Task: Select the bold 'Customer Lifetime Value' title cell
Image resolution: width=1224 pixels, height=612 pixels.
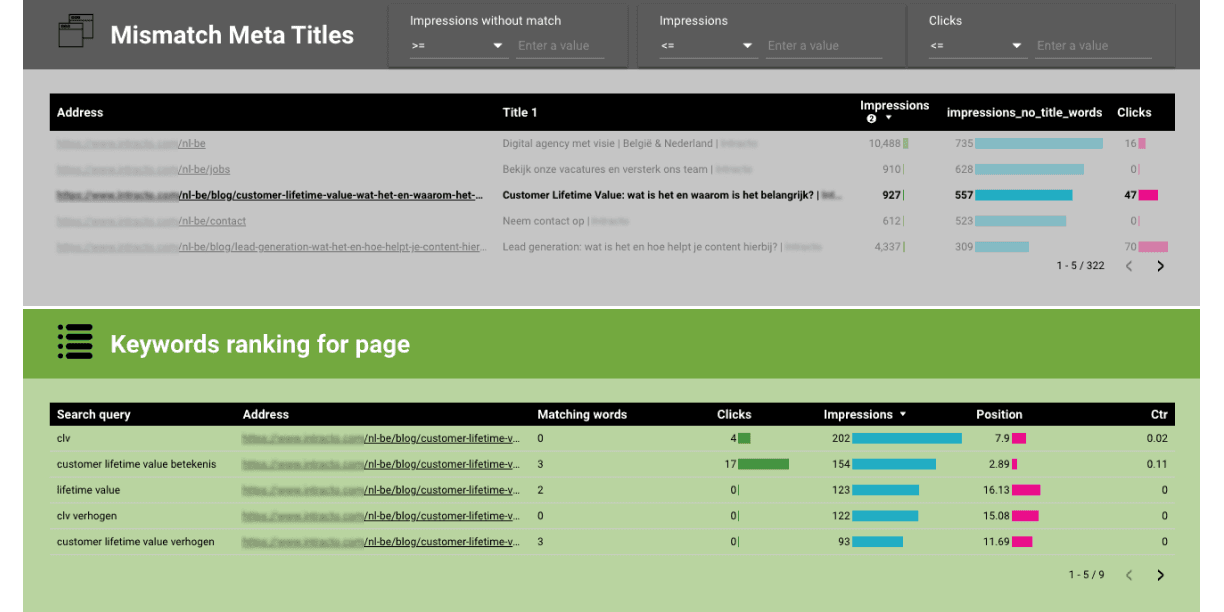Action: (x=672, y=196)
